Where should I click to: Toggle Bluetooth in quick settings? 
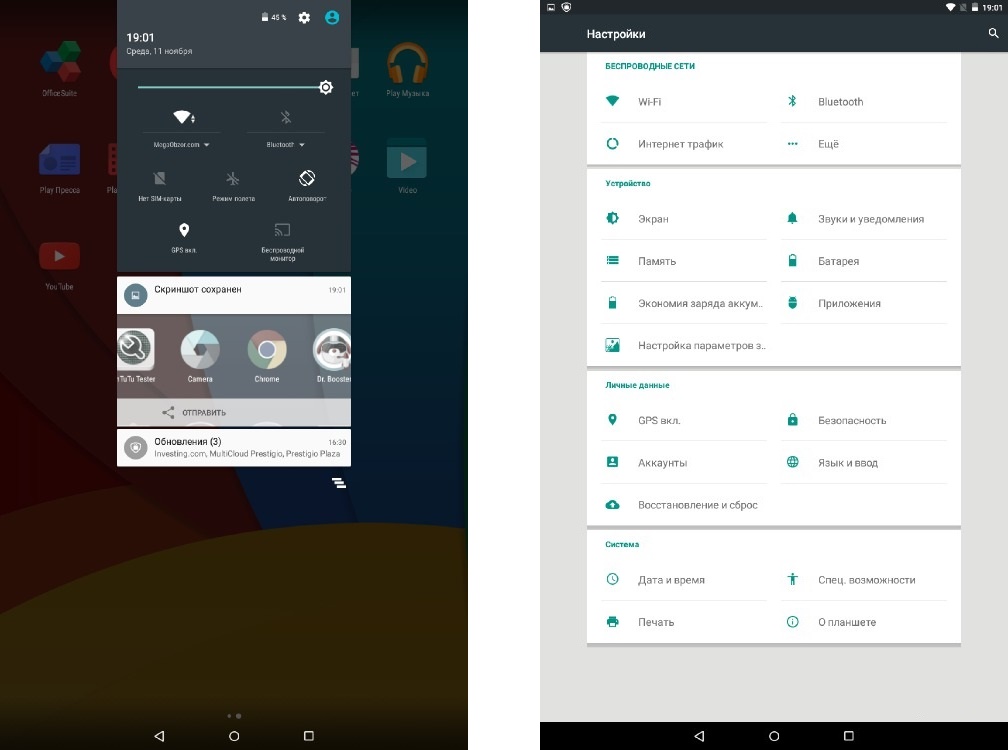pyautogui.click(x=286, y=117)
